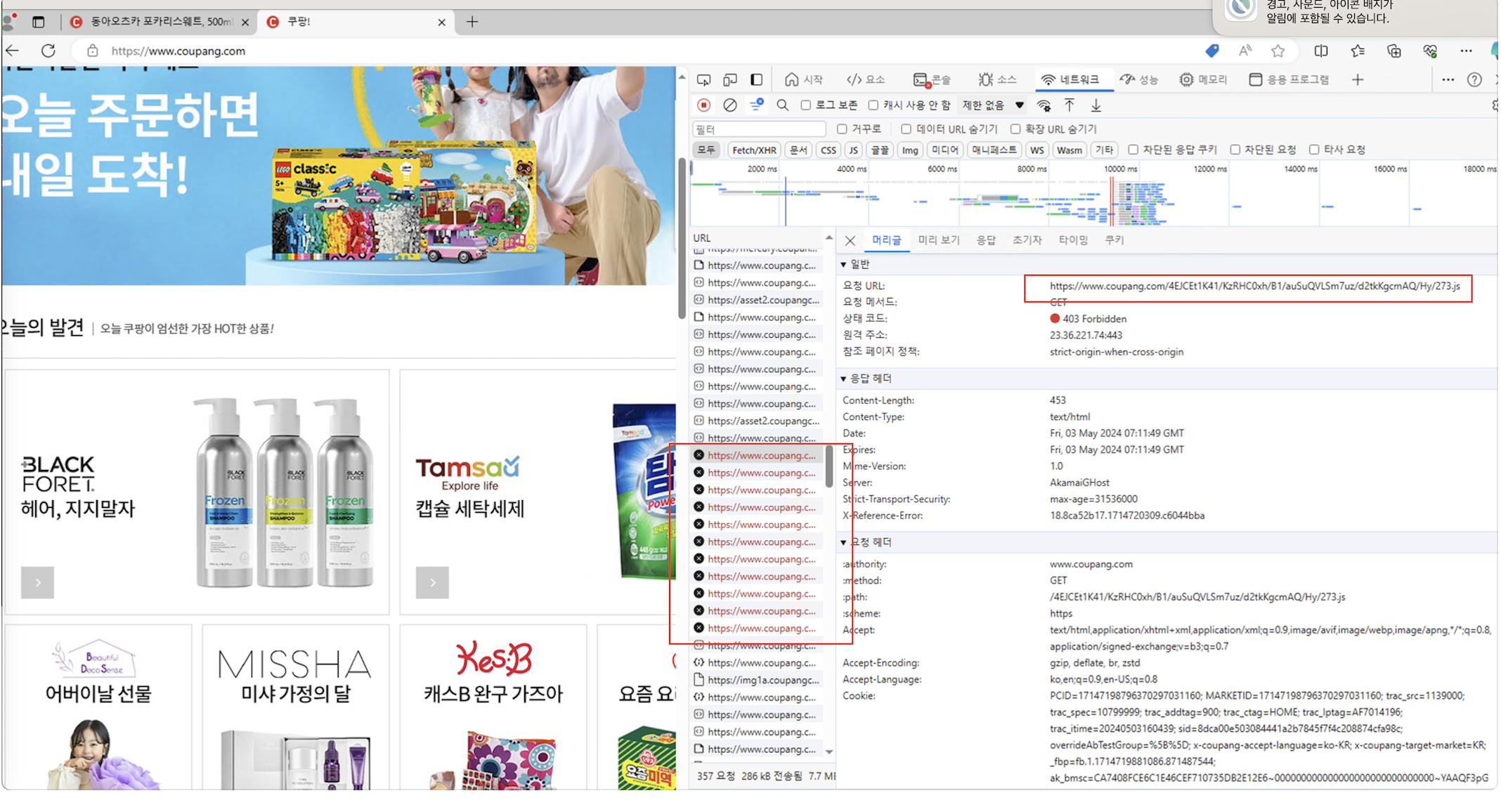The width and height of the screenshot is (1501, 812).
Task: Open the 응답 details tab
Action: 986,240
